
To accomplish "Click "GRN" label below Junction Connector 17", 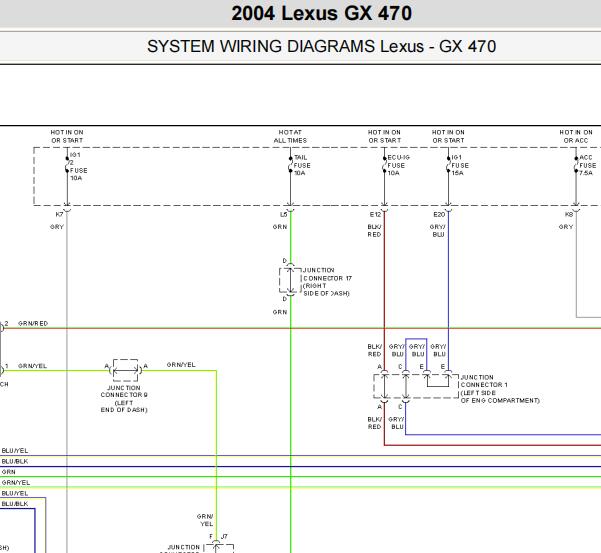I will 280,312.
